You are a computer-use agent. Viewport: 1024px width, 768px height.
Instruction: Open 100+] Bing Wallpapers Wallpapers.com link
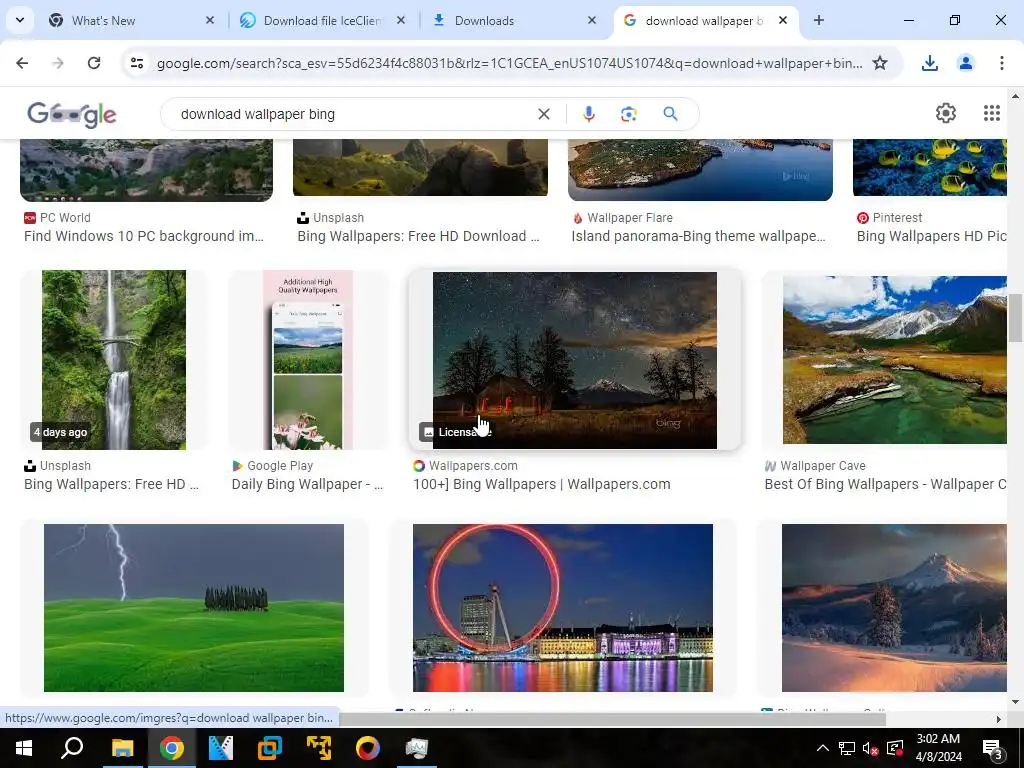(x=542, y=484)
